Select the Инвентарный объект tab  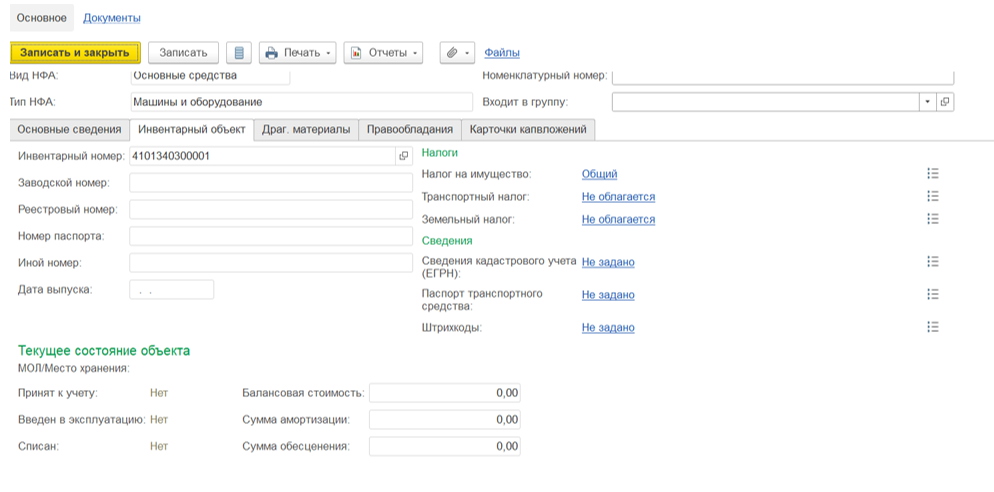point(192,129)
